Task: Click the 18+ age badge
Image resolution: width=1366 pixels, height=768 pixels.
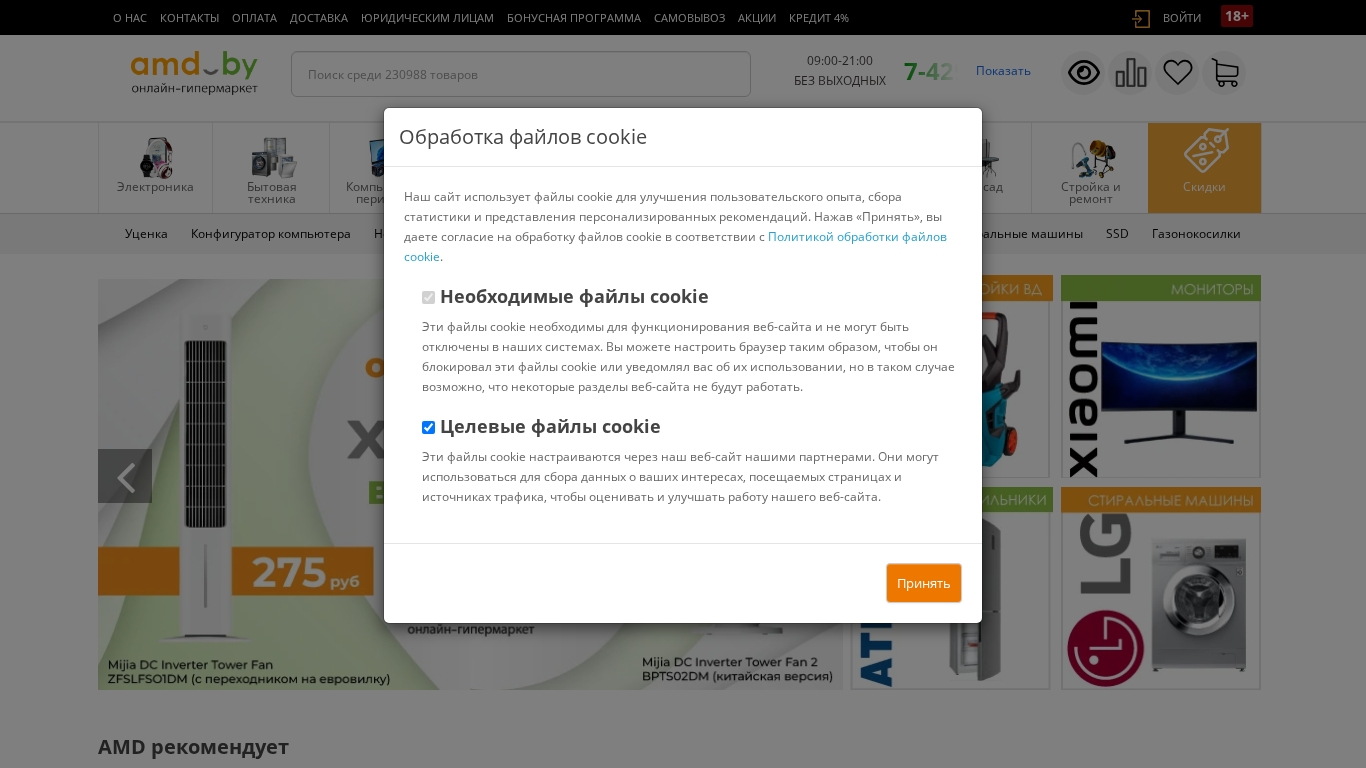Action: point(1237,16)
